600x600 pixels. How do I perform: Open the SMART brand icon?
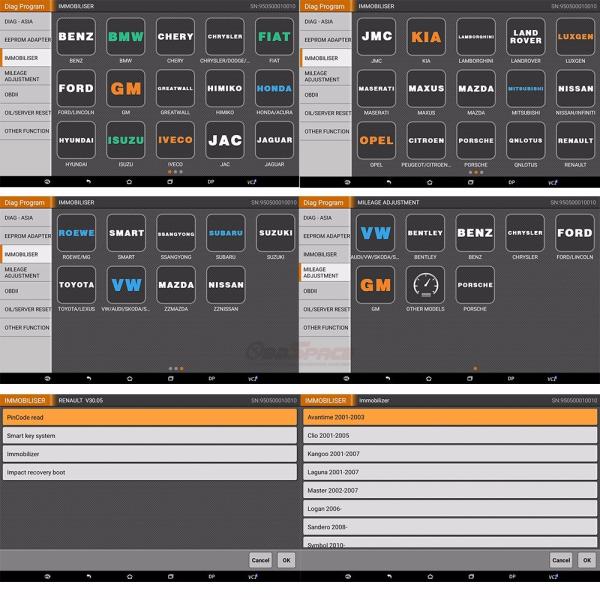coord(126,233)
